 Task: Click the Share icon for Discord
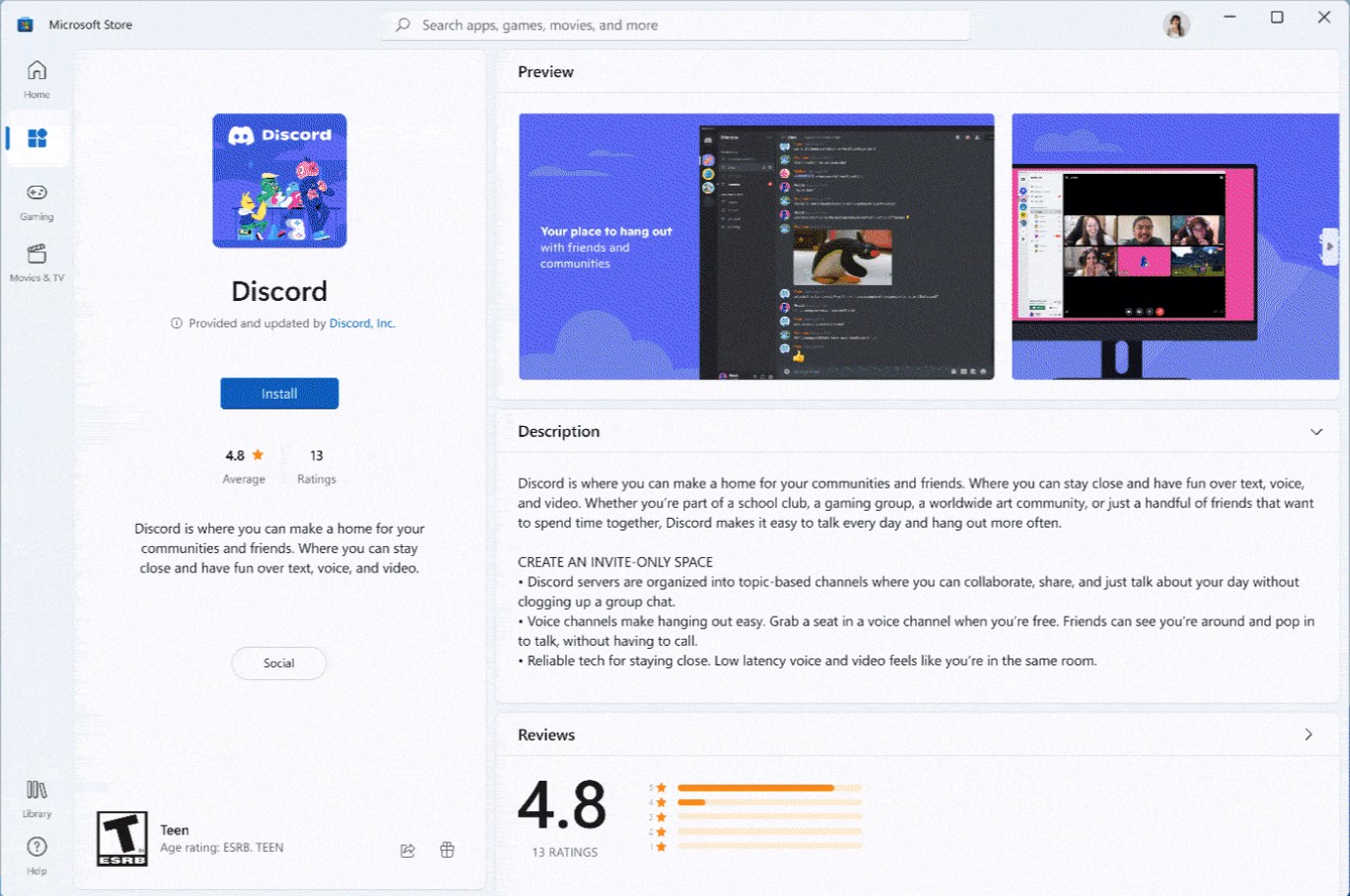pyautogui.click(x=408, y=850)
